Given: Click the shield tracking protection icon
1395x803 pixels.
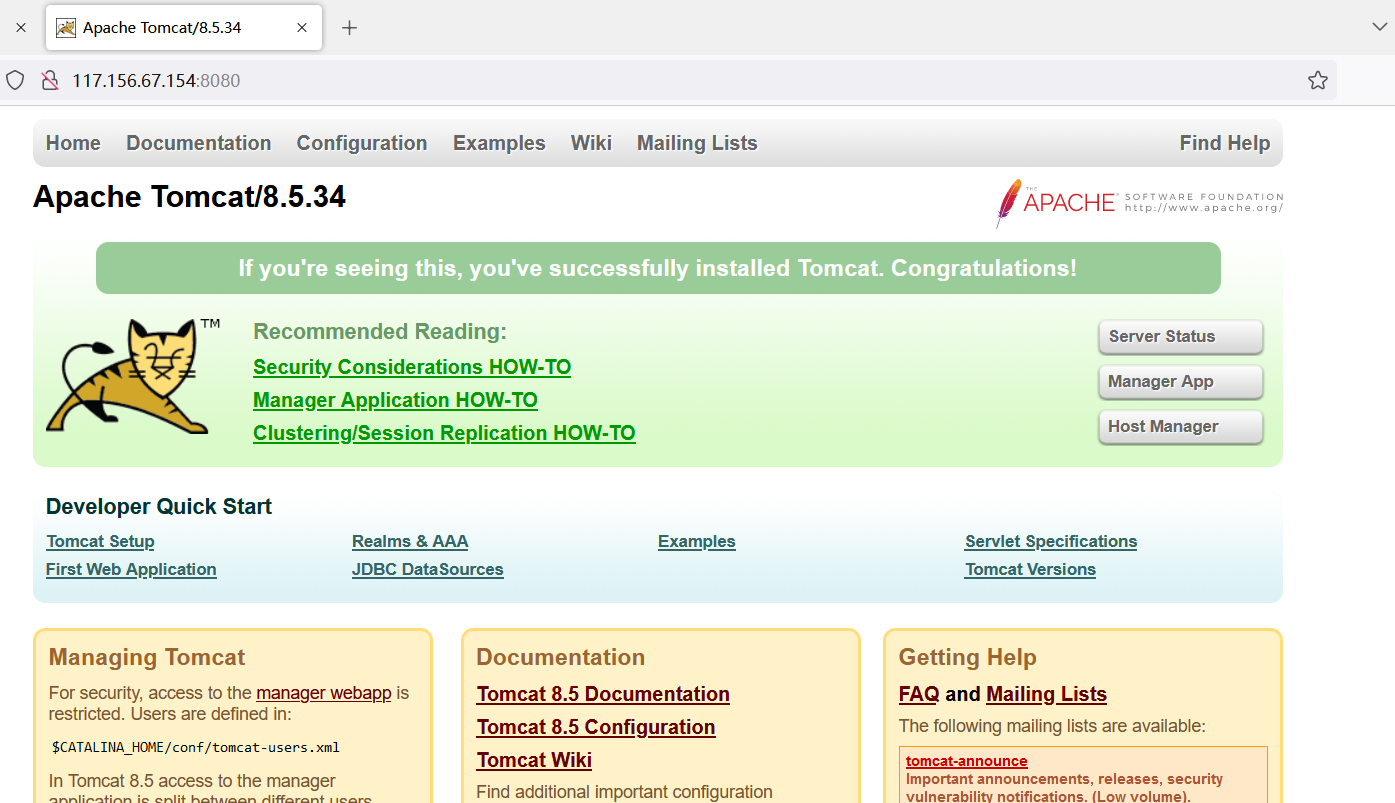Looking at the screenshot, I should [15, 80].
